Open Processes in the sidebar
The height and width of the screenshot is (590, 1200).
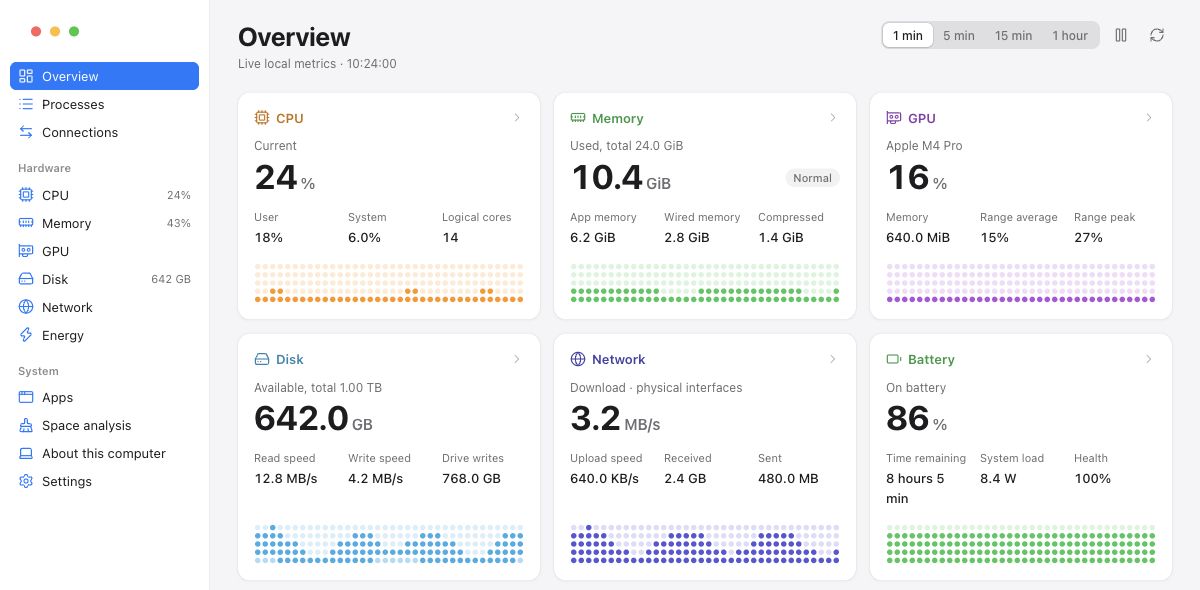[x=104, y=104]
